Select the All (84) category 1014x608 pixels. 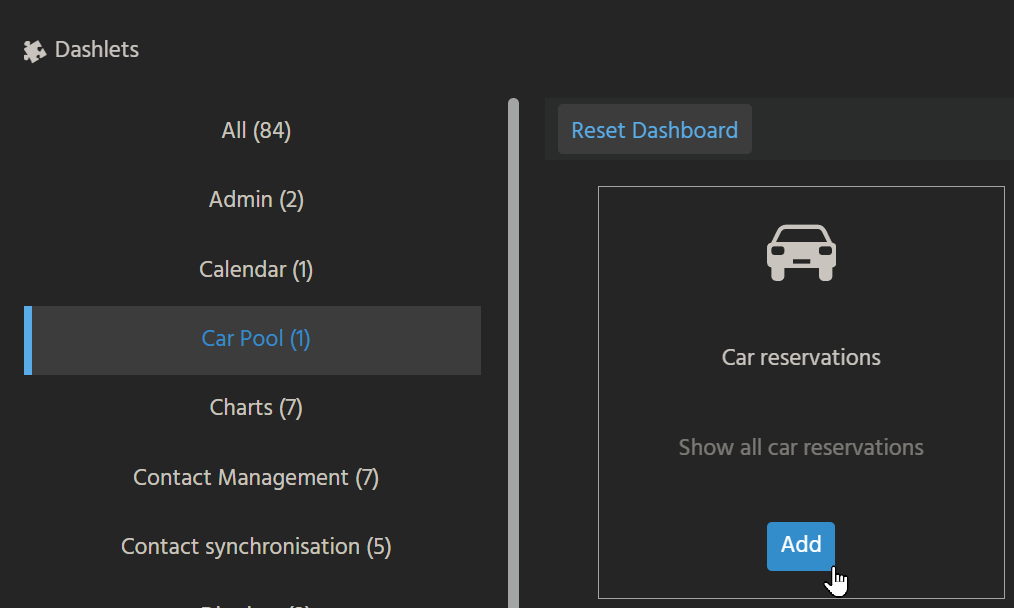[256, 131]
